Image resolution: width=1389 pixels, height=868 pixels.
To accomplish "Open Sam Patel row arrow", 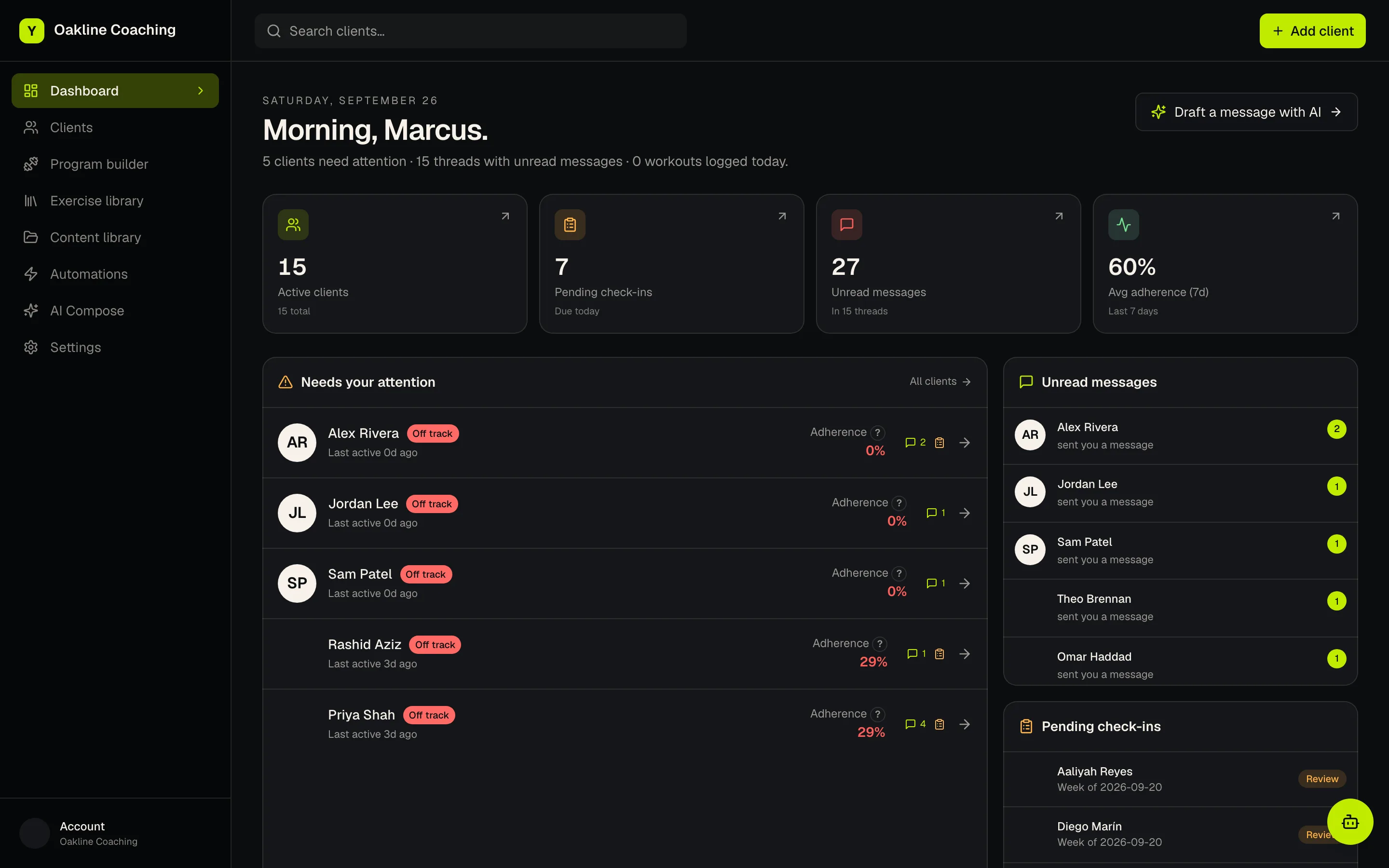I will tap(965, 583).
